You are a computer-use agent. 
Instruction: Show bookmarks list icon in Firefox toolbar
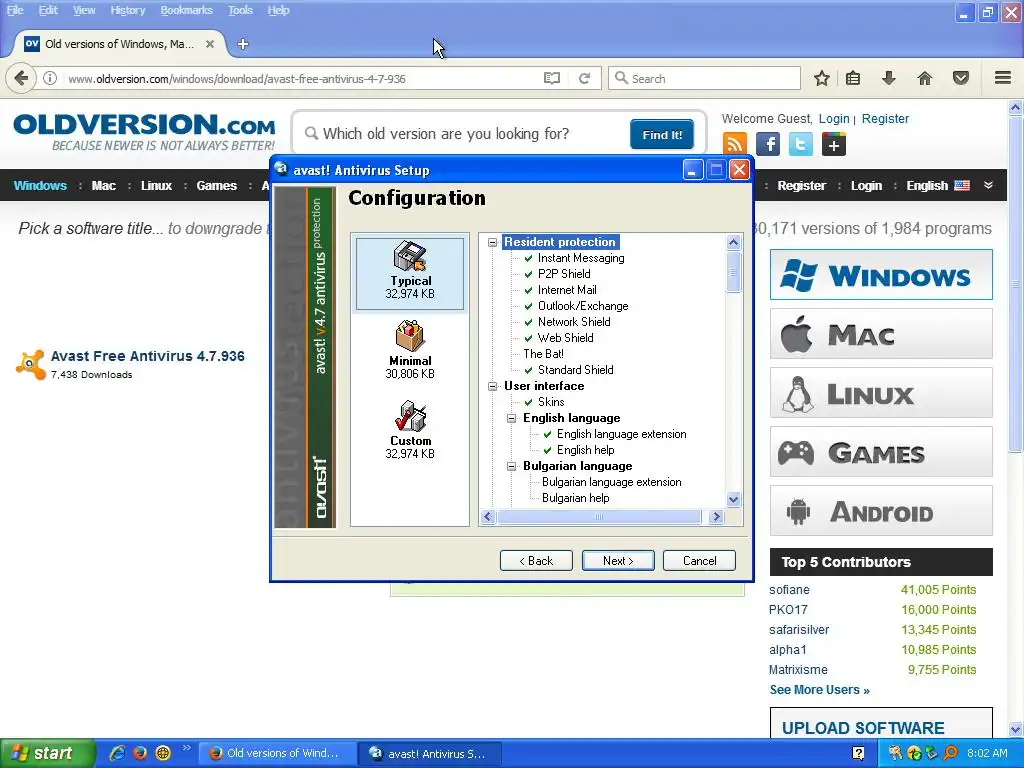(853, 78)
